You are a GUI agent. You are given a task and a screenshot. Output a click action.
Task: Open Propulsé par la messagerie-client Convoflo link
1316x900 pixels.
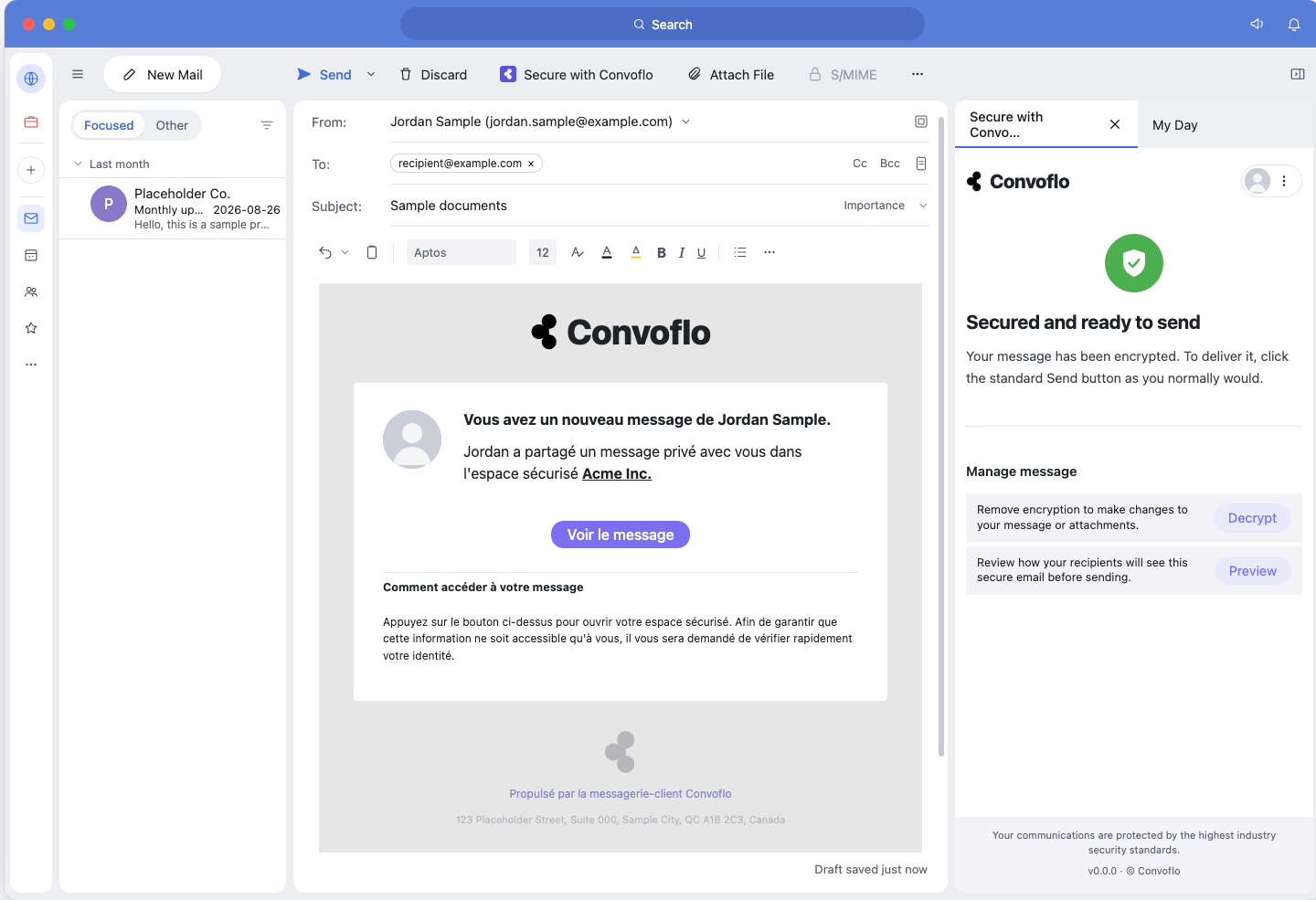621,794
